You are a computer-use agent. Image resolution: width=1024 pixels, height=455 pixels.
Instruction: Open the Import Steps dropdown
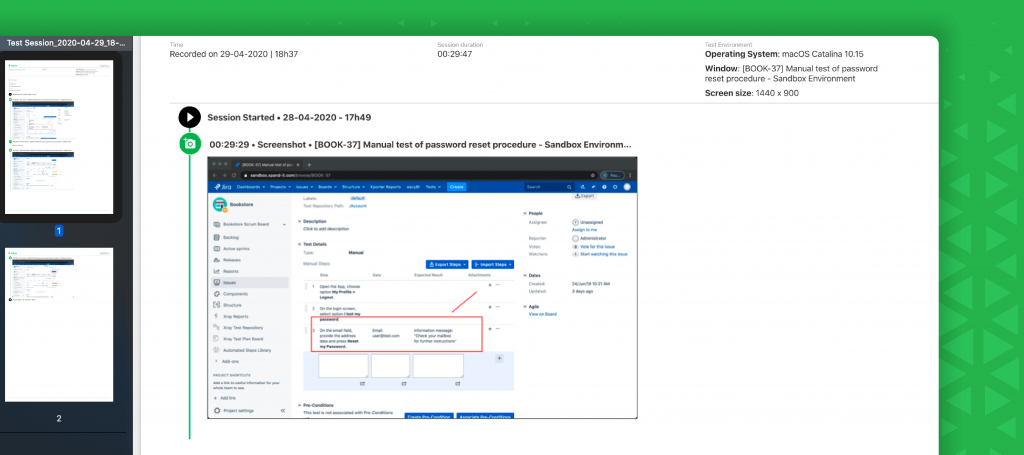492,264
